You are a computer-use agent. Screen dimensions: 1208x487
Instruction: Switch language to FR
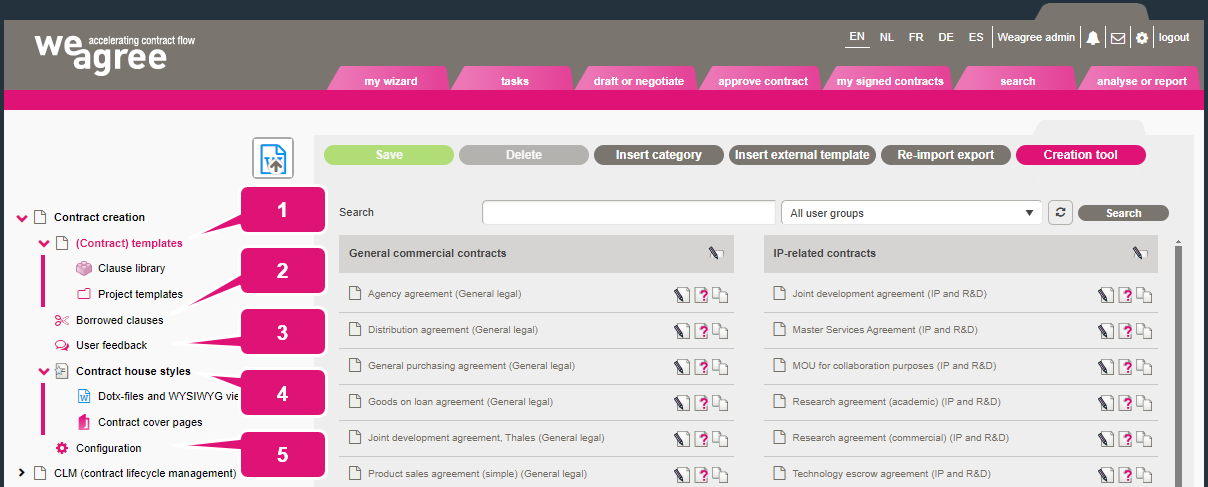tap(916, 38)
